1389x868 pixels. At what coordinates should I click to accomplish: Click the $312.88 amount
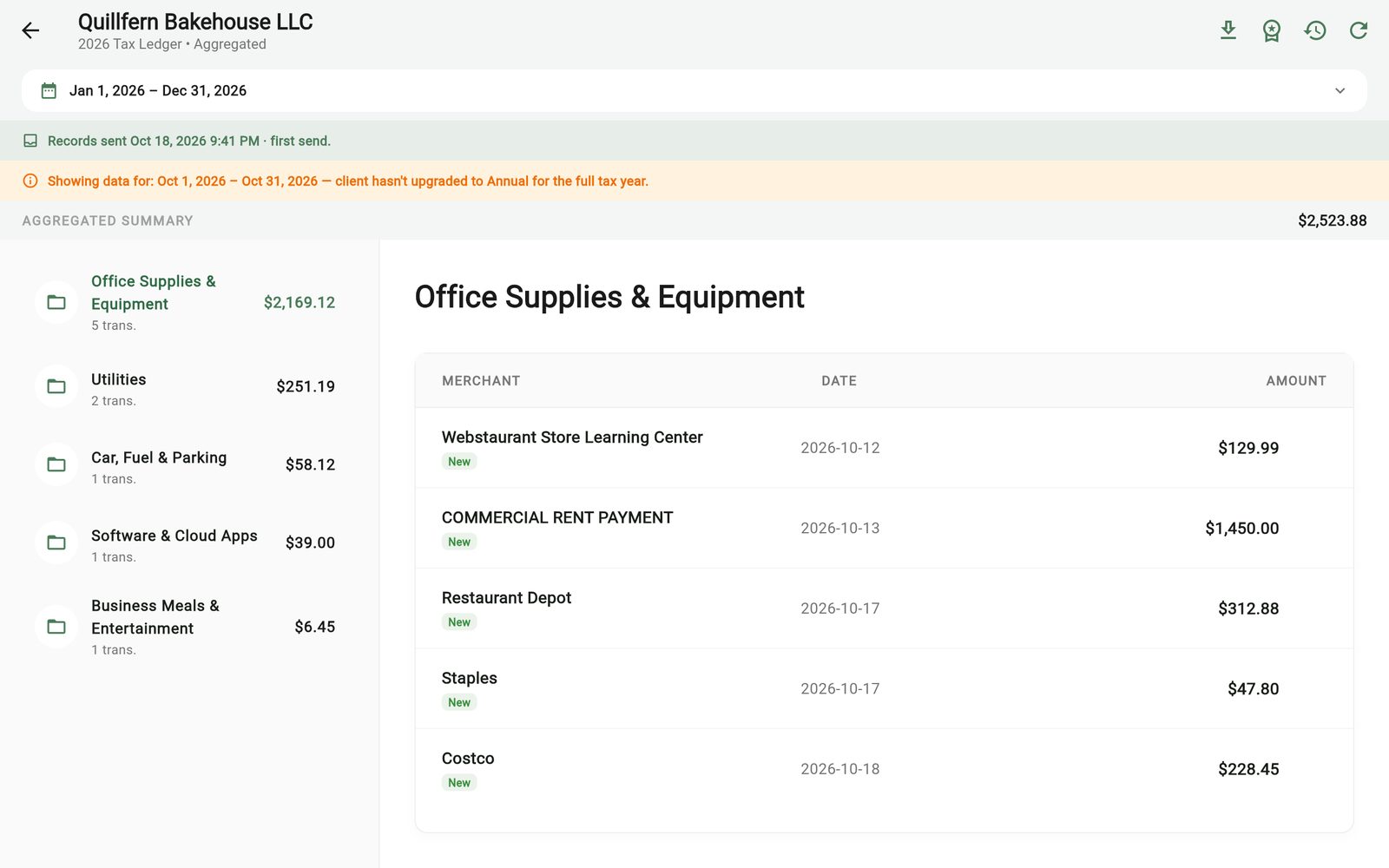tap(1248, 608)
